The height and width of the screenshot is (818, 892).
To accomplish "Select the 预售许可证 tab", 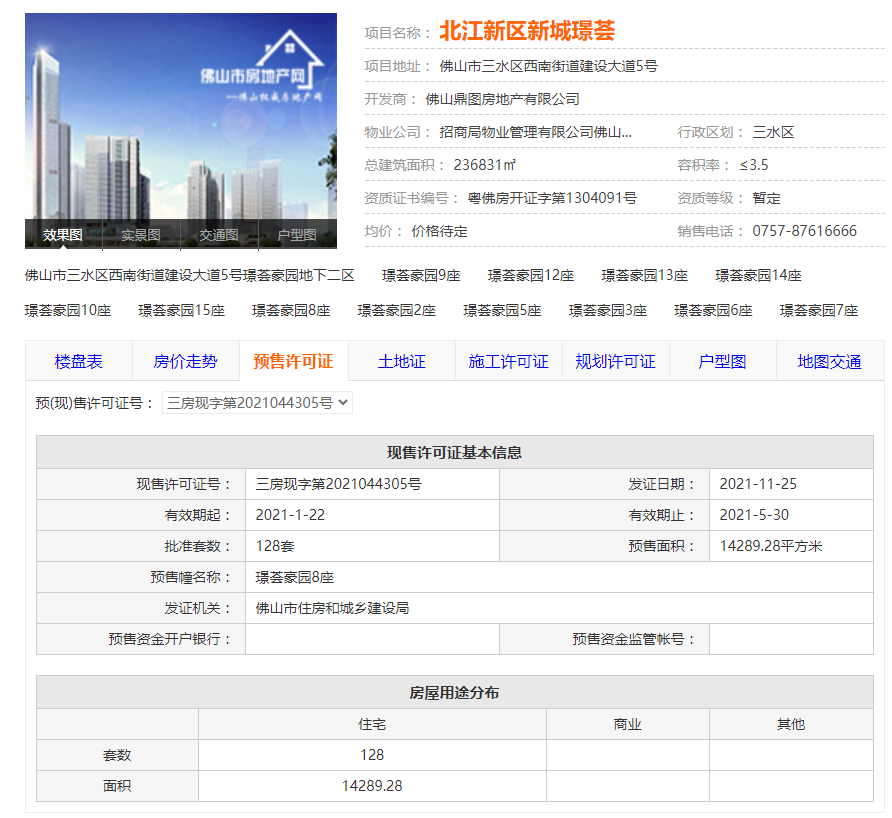I will click(293, 361).
